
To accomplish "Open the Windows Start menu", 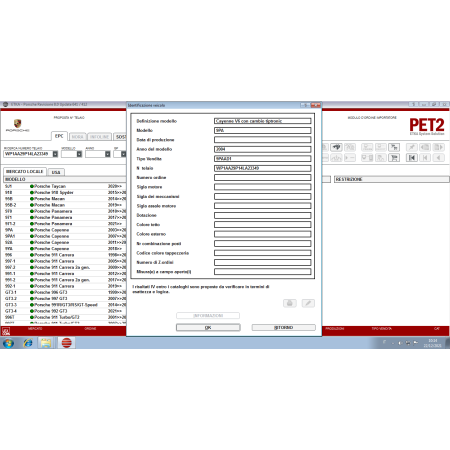I will point(8,343).
